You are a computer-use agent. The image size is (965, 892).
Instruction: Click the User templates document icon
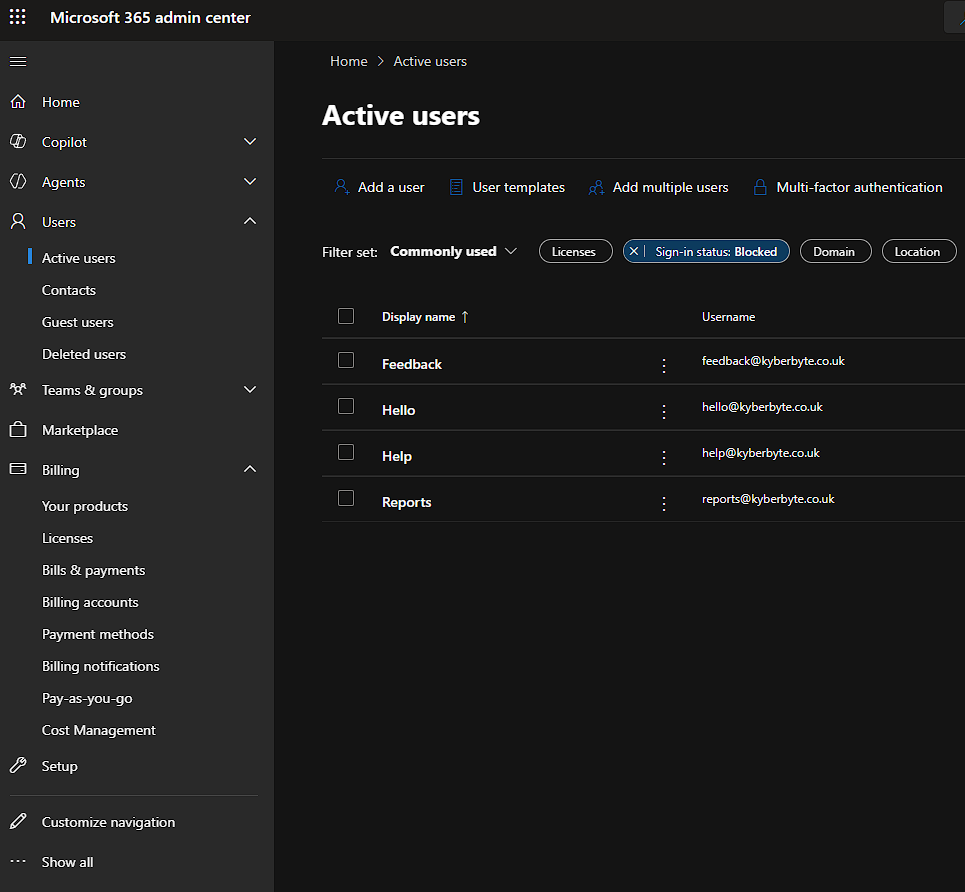click(456, 187)
